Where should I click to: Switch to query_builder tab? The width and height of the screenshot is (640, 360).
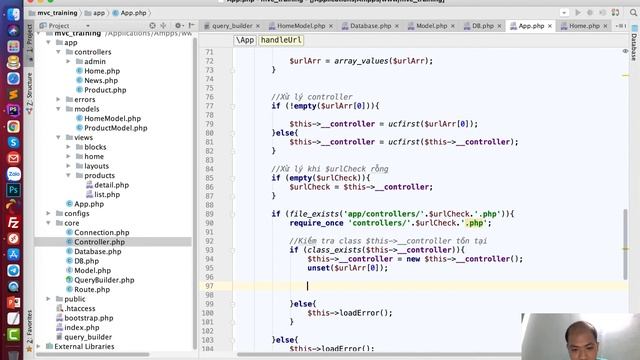click(x=231, y=26)
